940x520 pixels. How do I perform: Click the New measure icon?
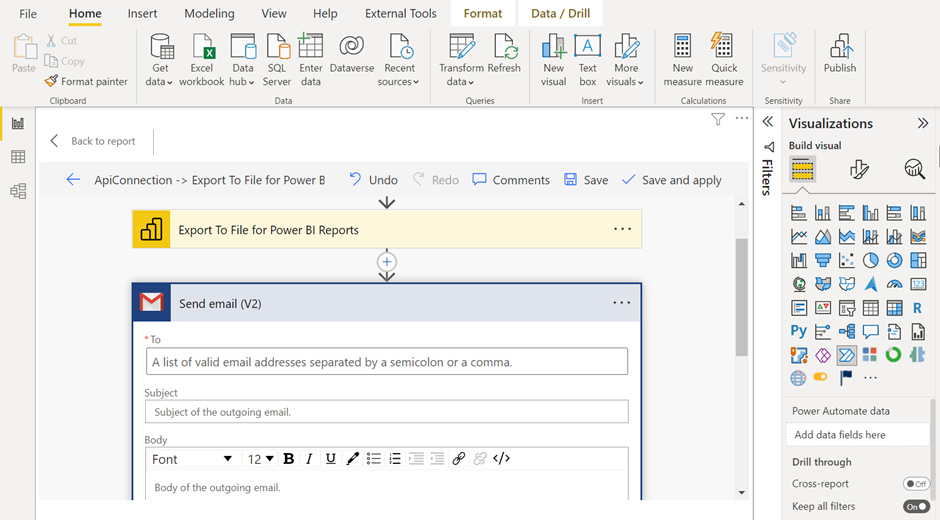[682, 60]
